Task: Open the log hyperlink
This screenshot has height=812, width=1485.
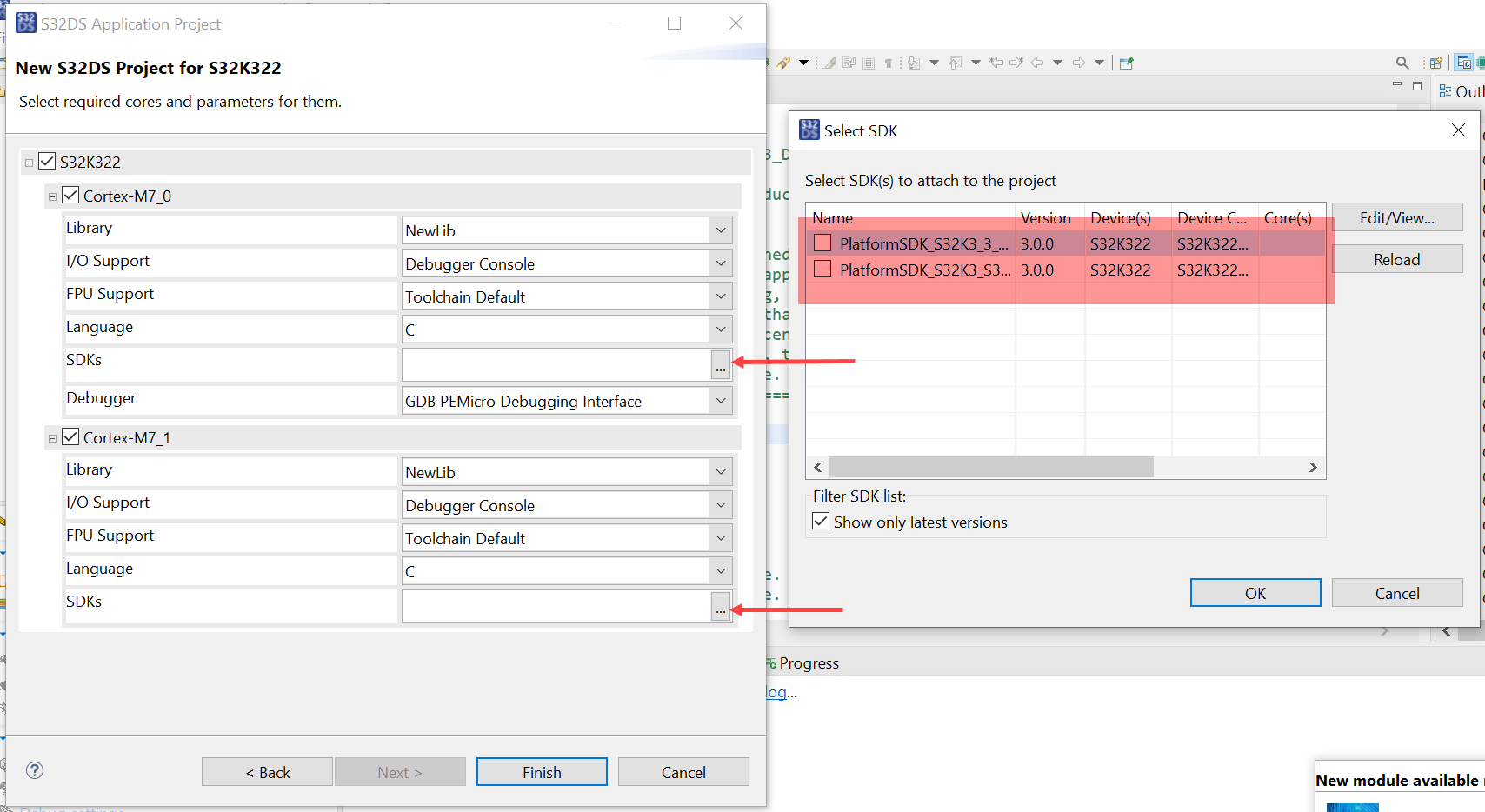Action: (776, 692)
